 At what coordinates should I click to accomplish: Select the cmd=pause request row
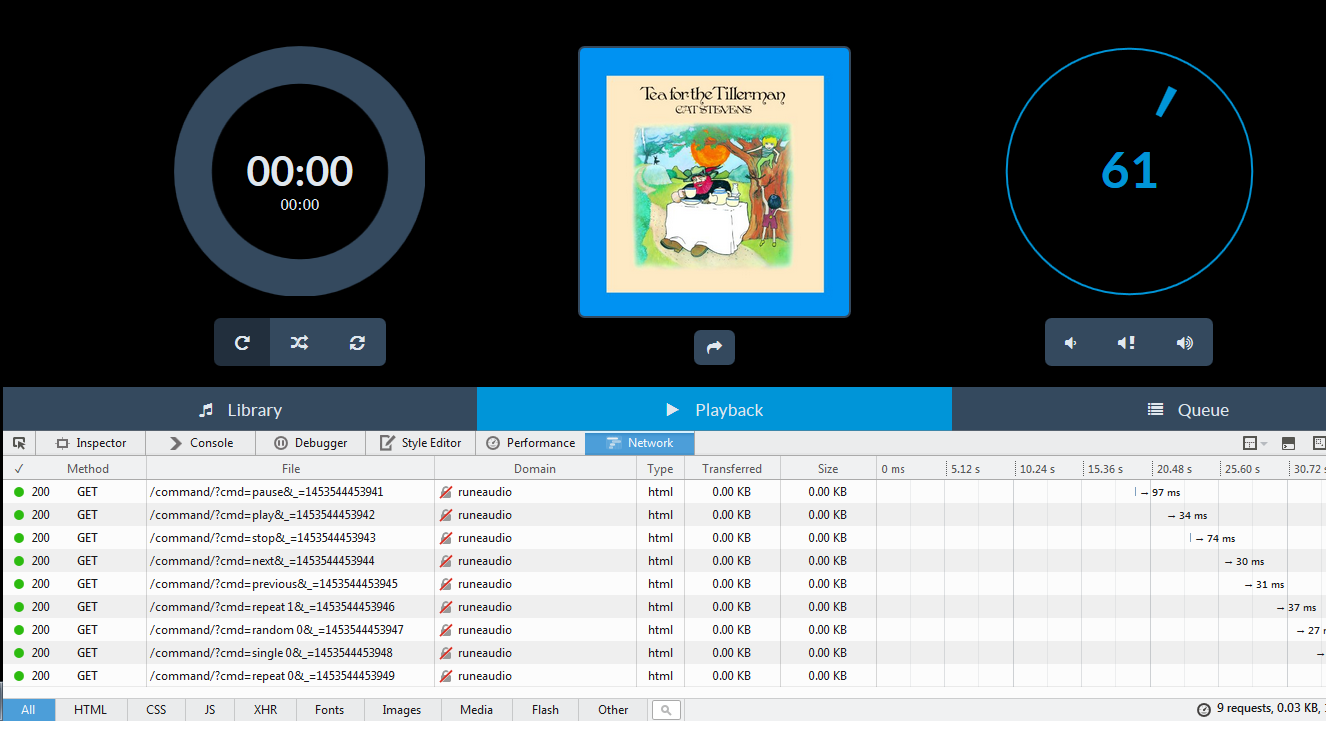tap(664, 492)
